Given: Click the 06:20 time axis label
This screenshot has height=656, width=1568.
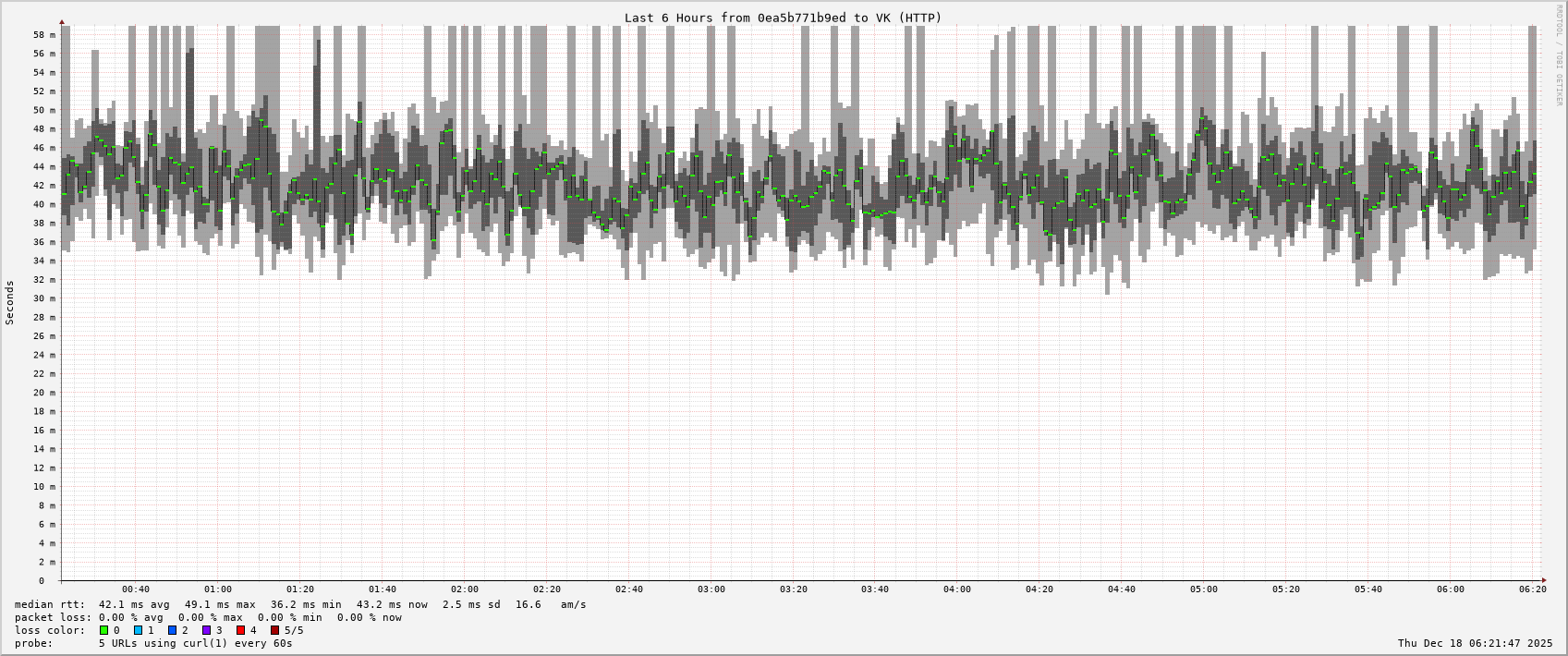Looking at the screenshot, I should click(x=1532, y=589).
